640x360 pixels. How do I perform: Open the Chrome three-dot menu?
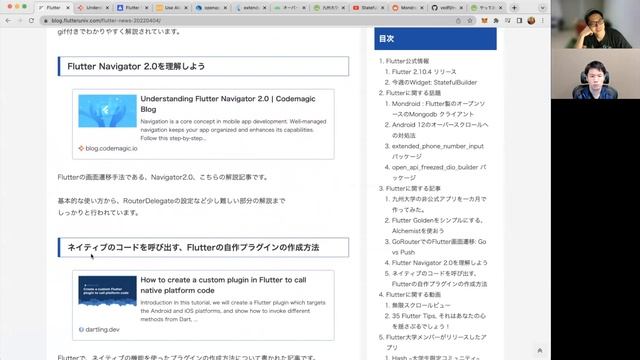[x=542, y=20]
